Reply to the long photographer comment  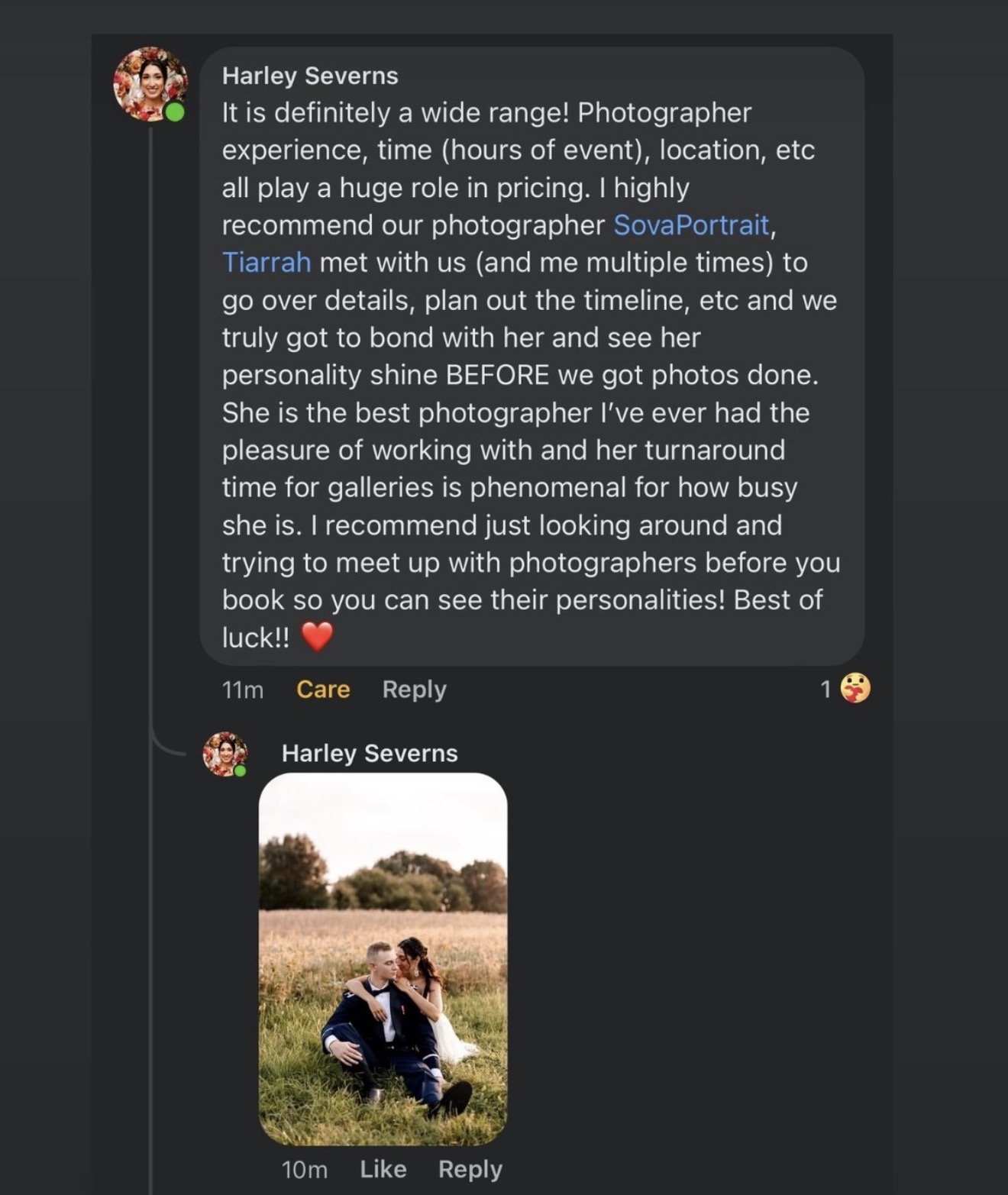414,690
